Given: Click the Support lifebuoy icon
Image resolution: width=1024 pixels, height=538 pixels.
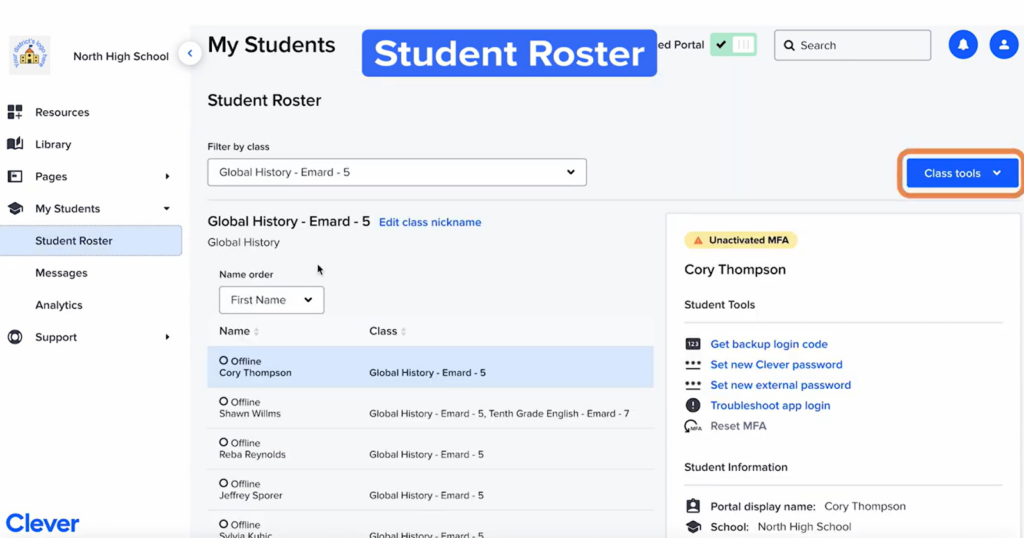Looking at the screenshot, I should 15,337.
